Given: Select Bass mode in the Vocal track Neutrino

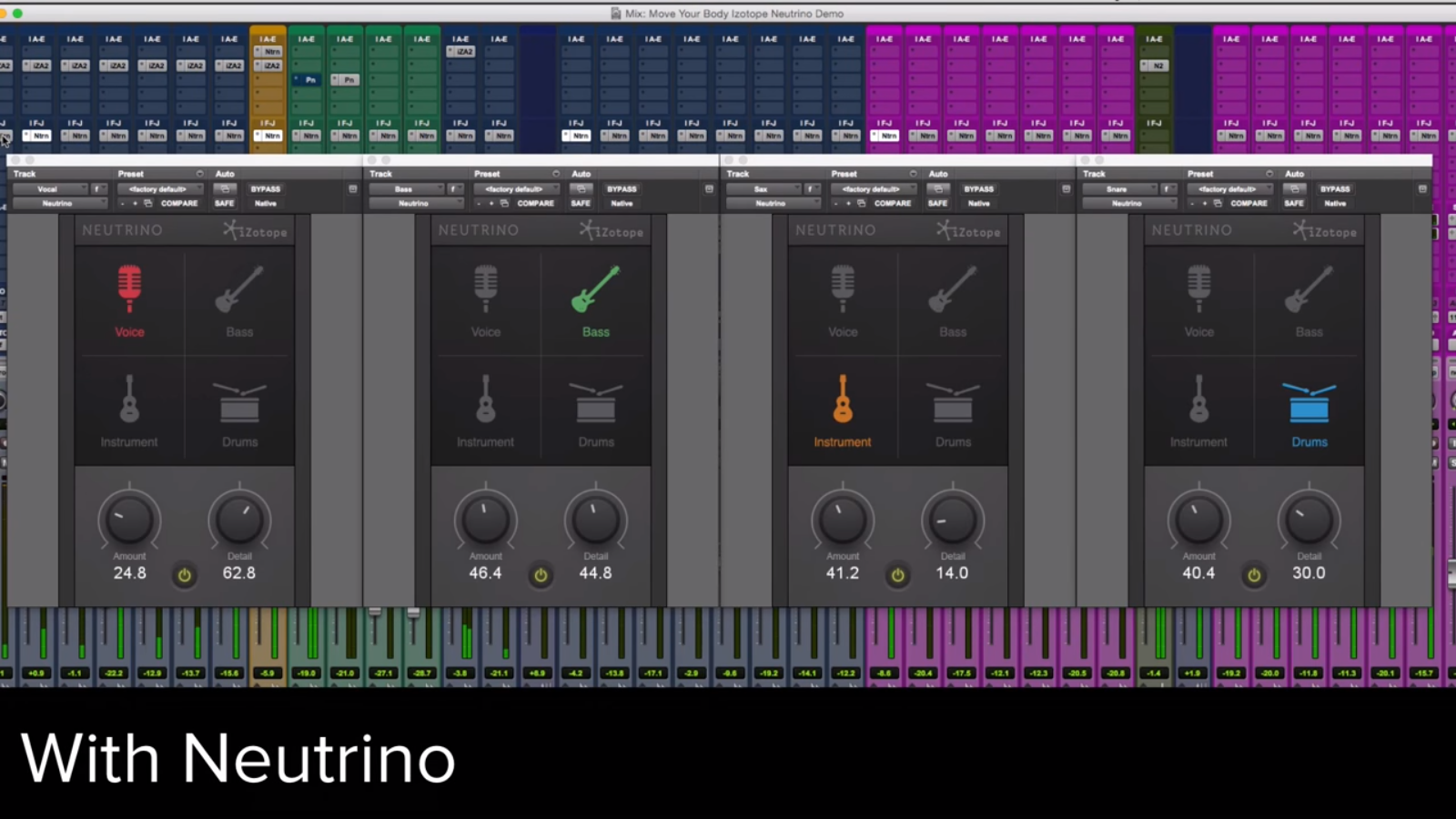Looking at the screenshot, I should point(239,301).
